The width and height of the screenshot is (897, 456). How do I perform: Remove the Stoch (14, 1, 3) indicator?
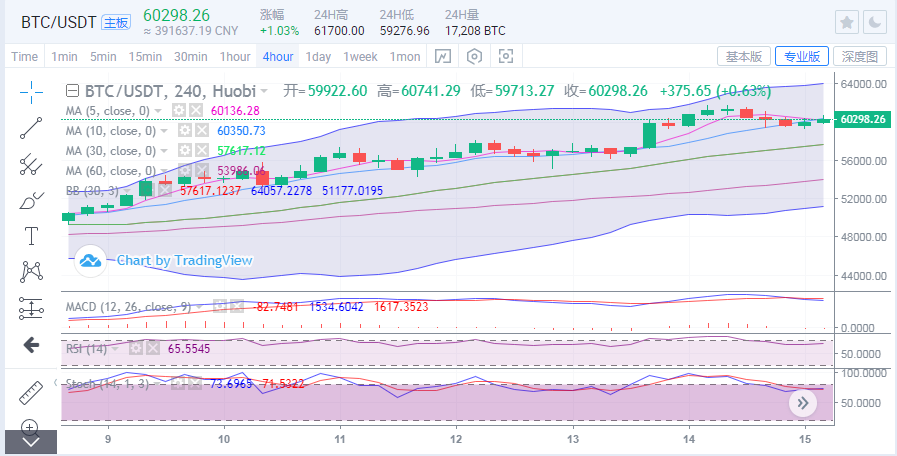pos(196,383)
